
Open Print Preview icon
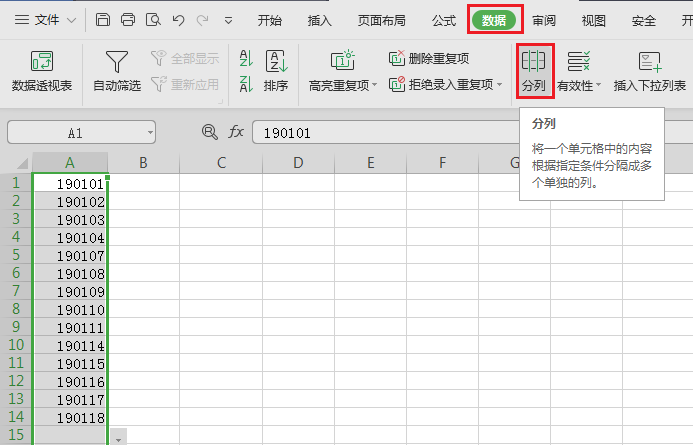point(153,20)
